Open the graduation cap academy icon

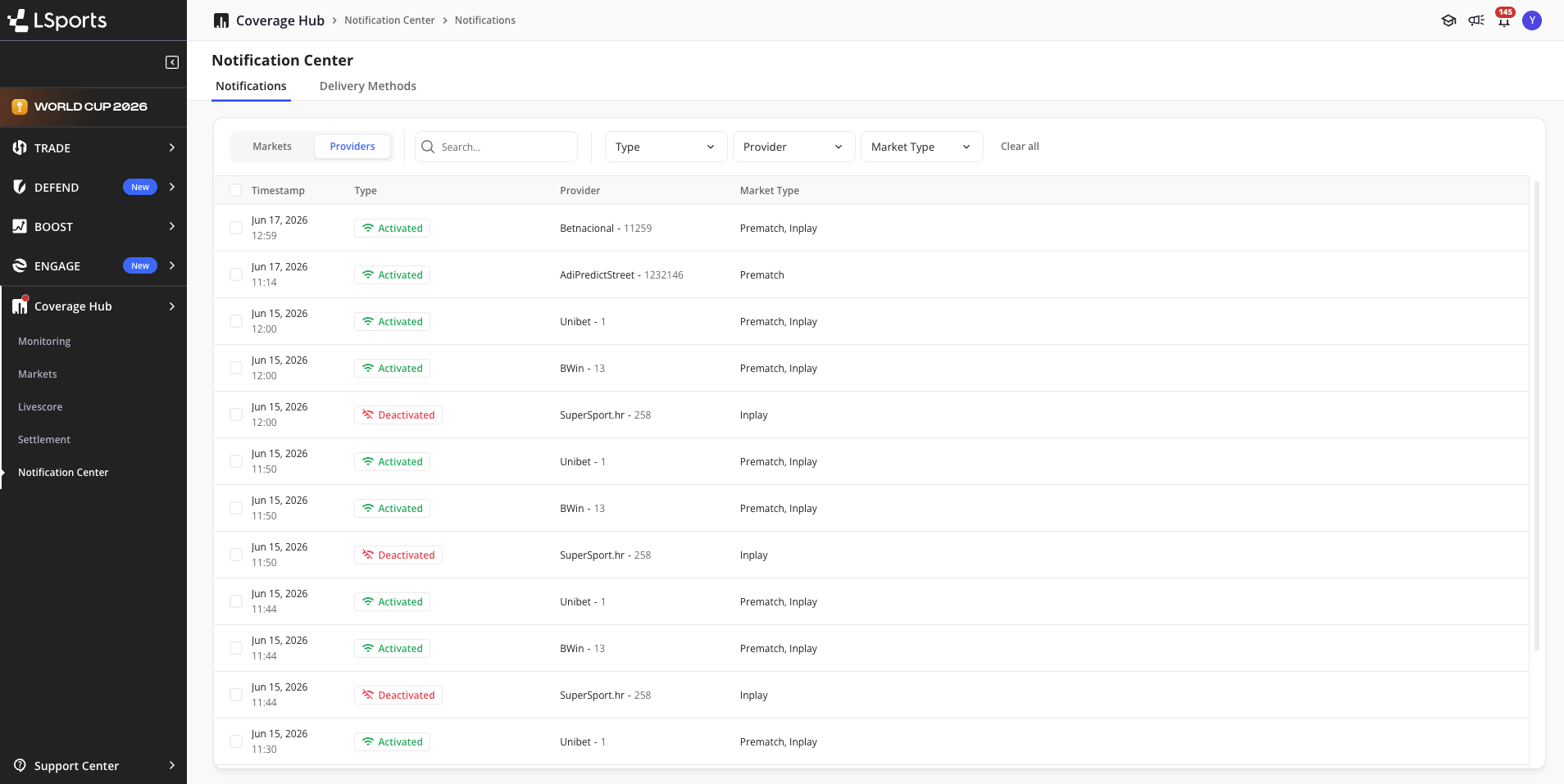click(1448, 20)
